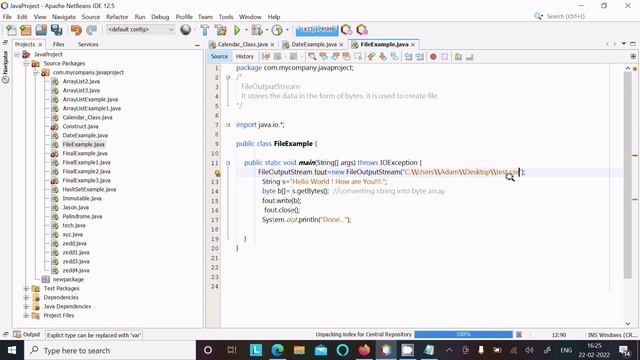Screen dimensions: 640x360
Task: Click the Clean and Build icon
Action: click(x=220, y=30)
